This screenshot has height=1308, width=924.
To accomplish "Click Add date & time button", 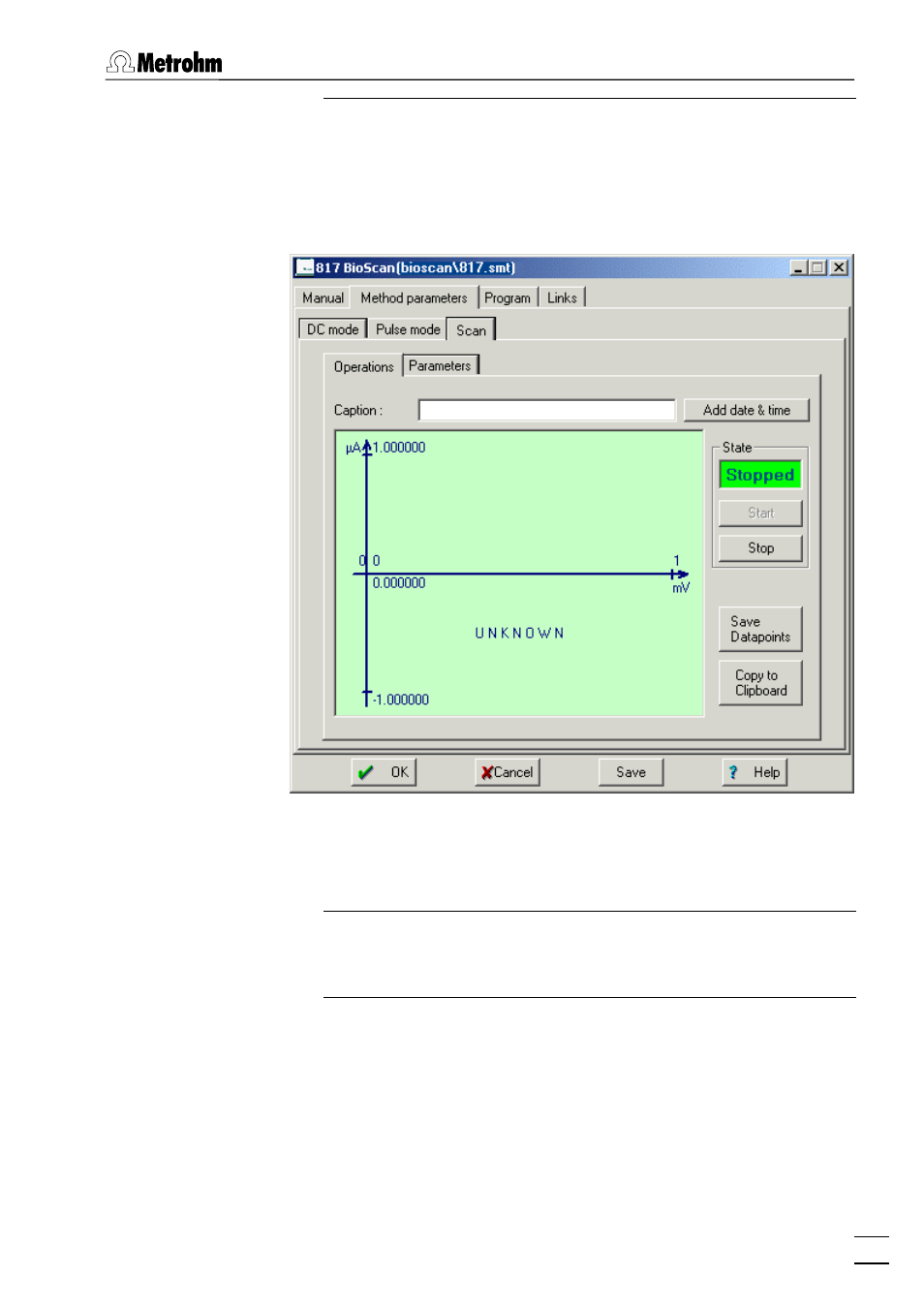I will pos(746,410).
